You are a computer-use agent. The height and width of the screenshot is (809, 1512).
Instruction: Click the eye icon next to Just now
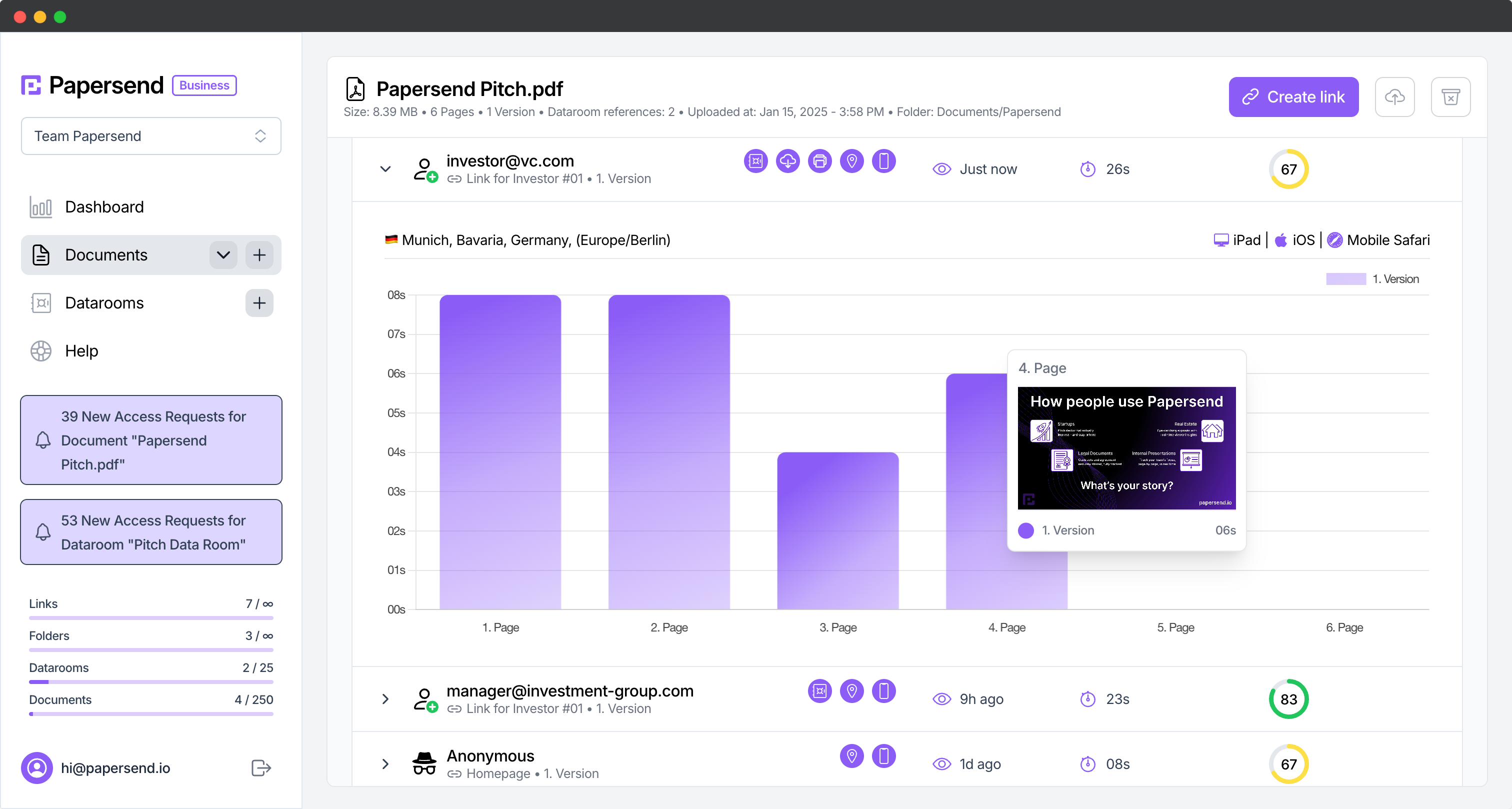pos(941,169)
